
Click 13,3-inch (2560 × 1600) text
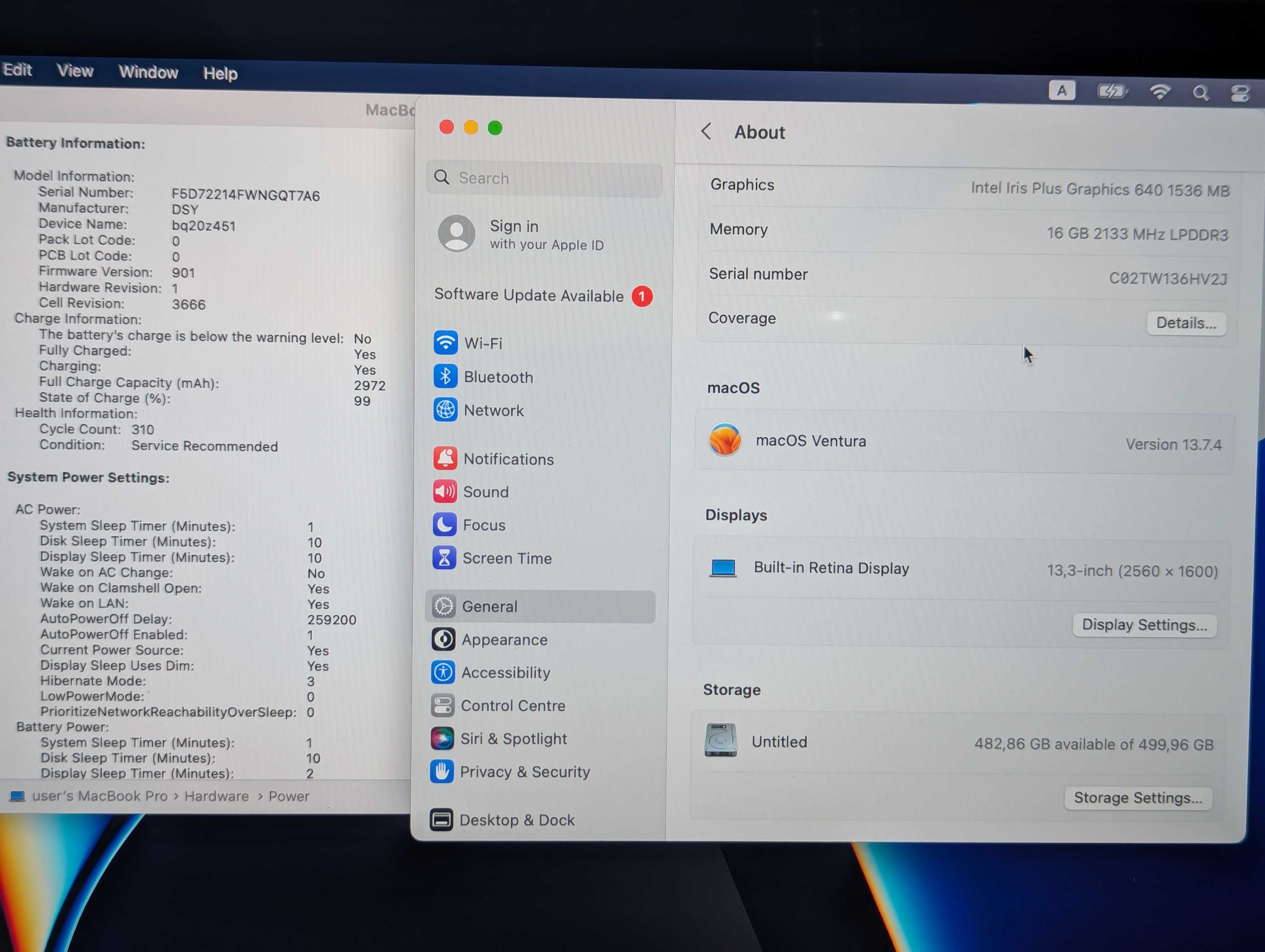click(x=1132, y=571)
